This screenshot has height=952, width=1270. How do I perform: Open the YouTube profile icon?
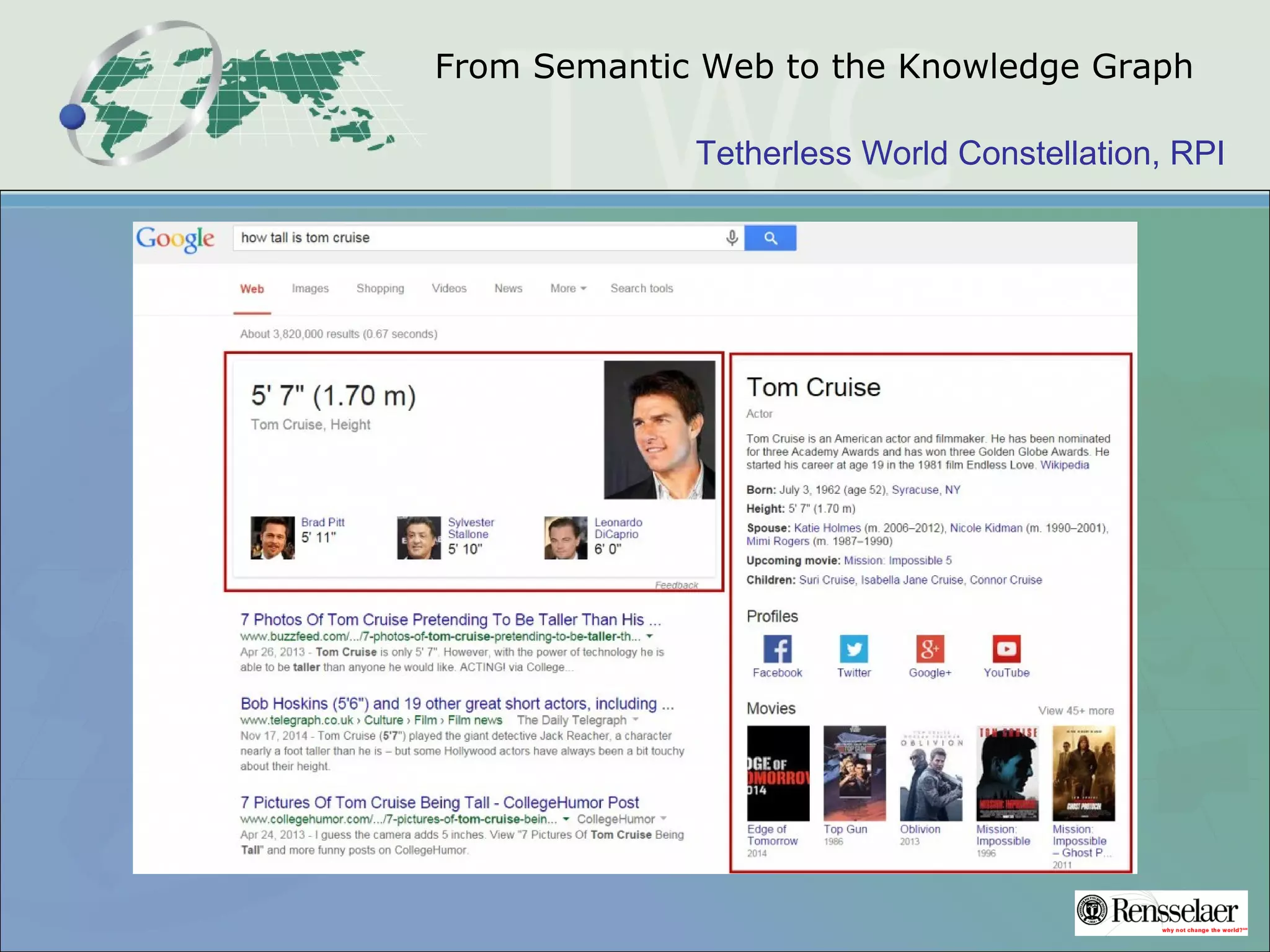pos(1006,649)
